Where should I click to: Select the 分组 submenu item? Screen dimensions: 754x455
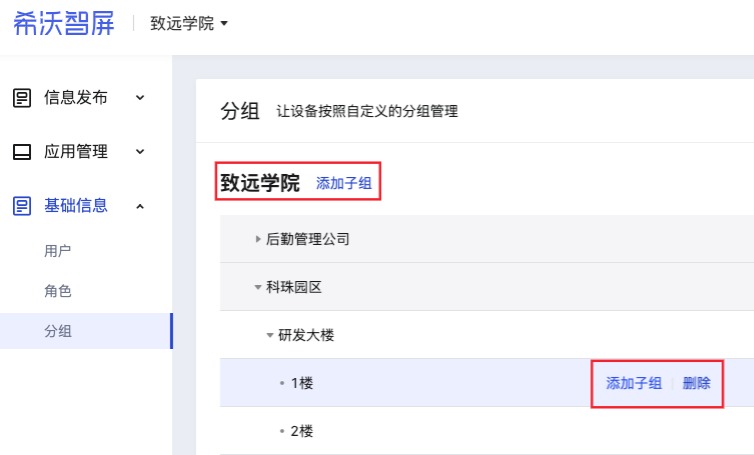coord(86,331)
